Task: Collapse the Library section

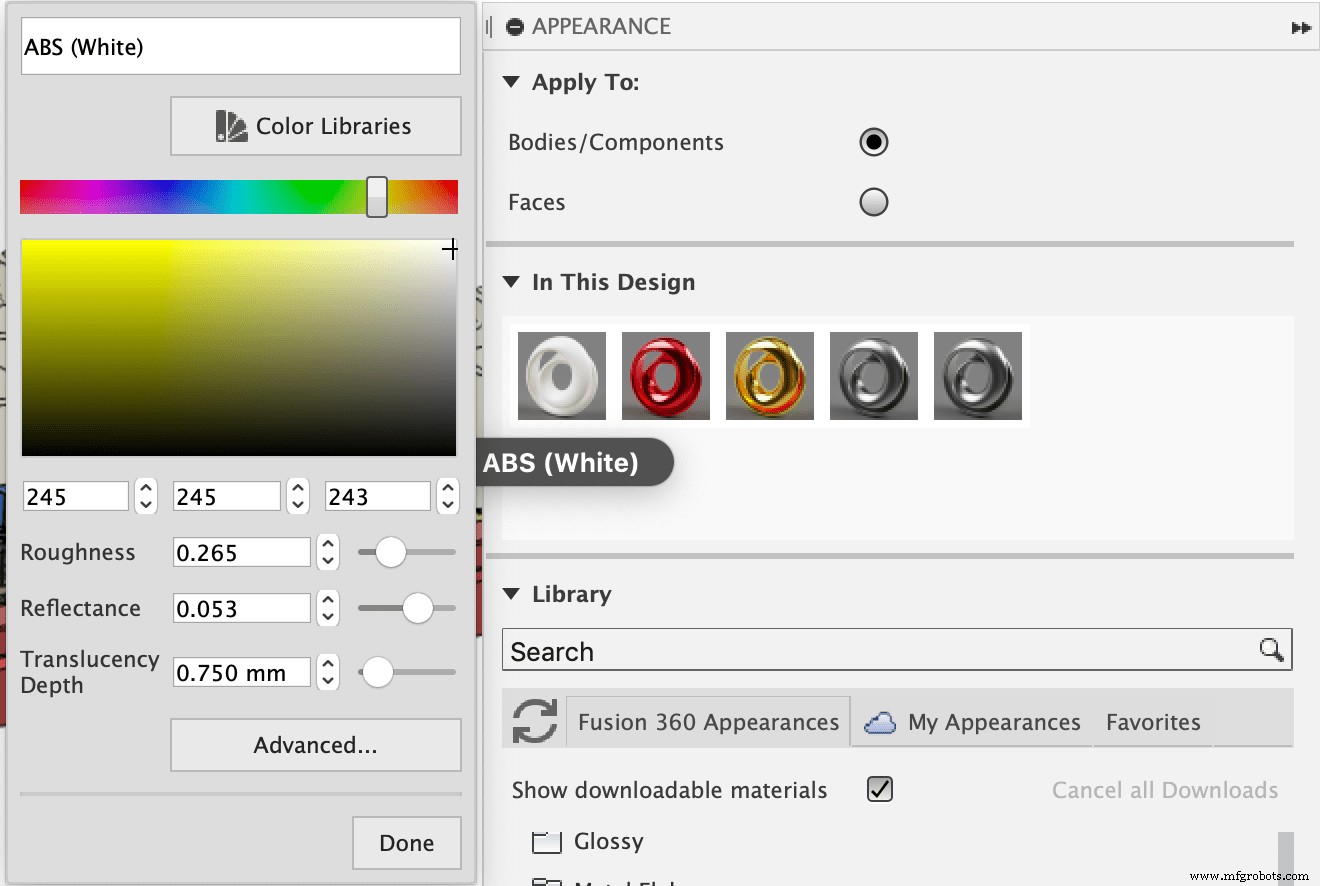Action: (513, 593)
